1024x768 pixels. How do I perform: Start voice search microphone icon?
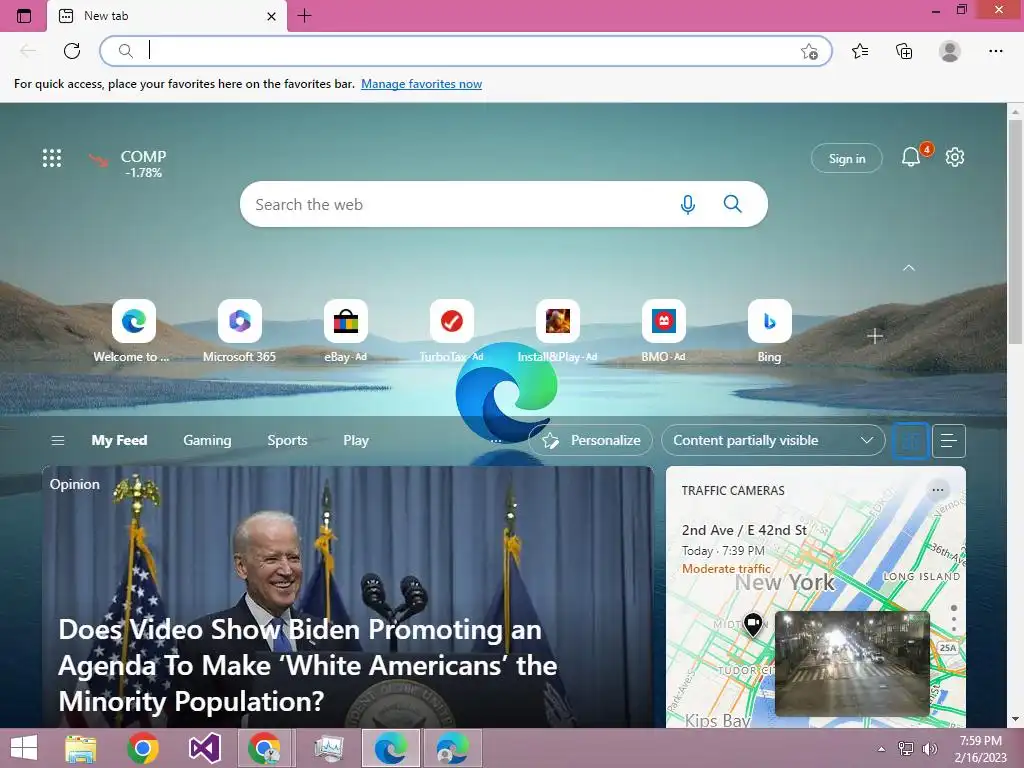pyautogui.click(x=687, y=204)
